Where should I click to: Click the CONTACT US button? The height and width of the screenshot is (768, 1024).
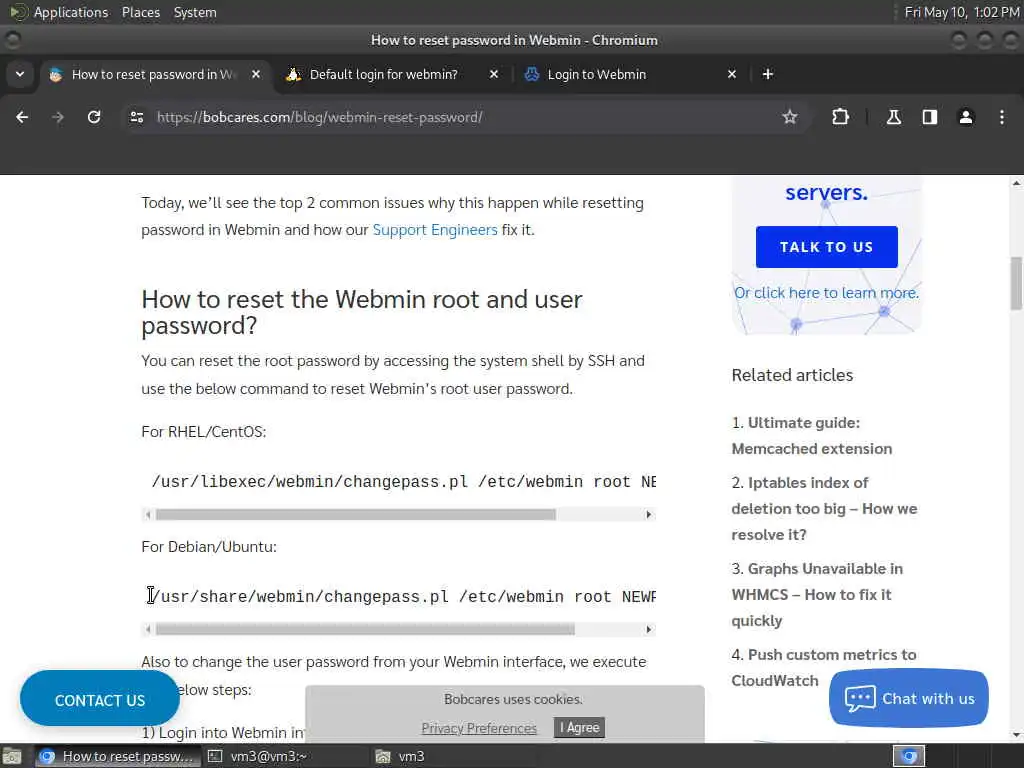point(100,700)
